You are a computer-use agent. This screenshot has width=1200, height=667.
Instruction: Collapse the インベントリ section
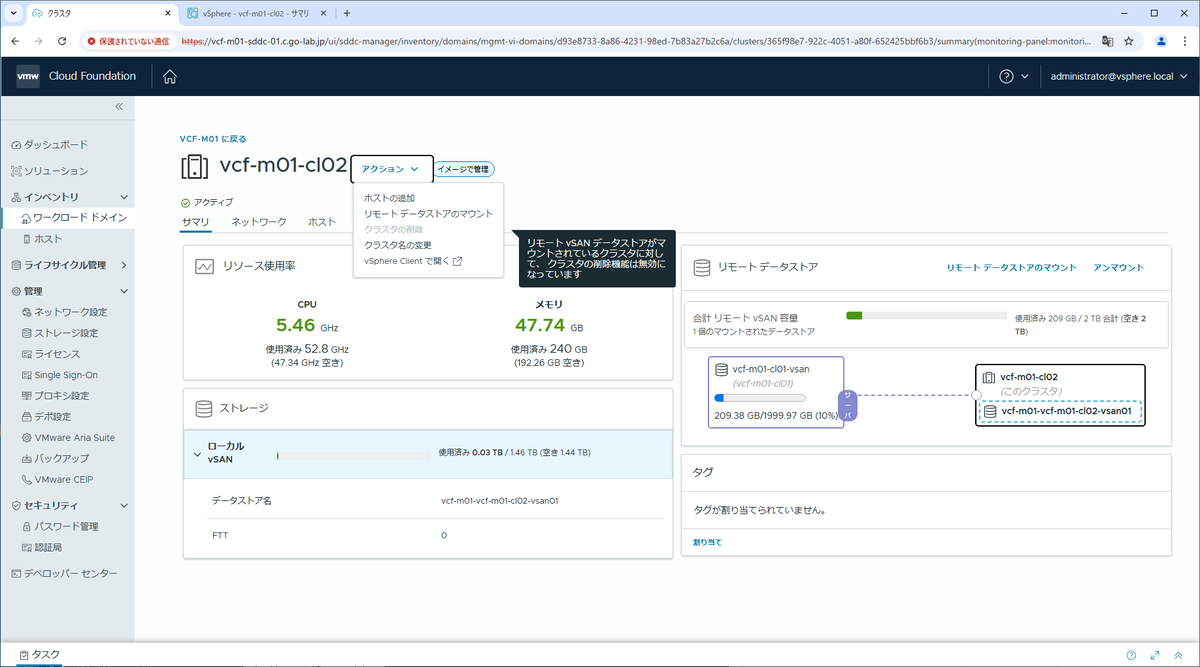click(123, 197)
